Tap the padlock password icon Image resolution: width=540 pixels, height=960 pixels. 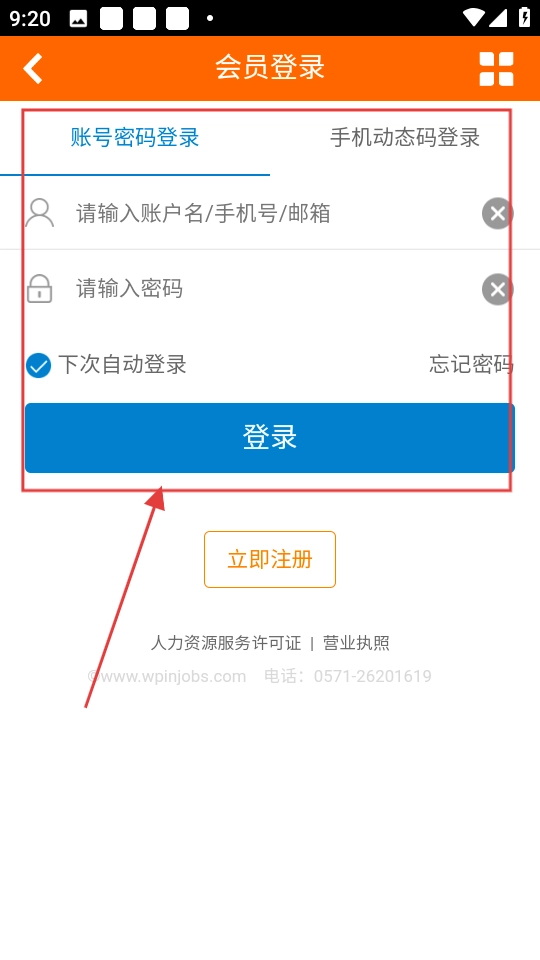tap(40, 288)
